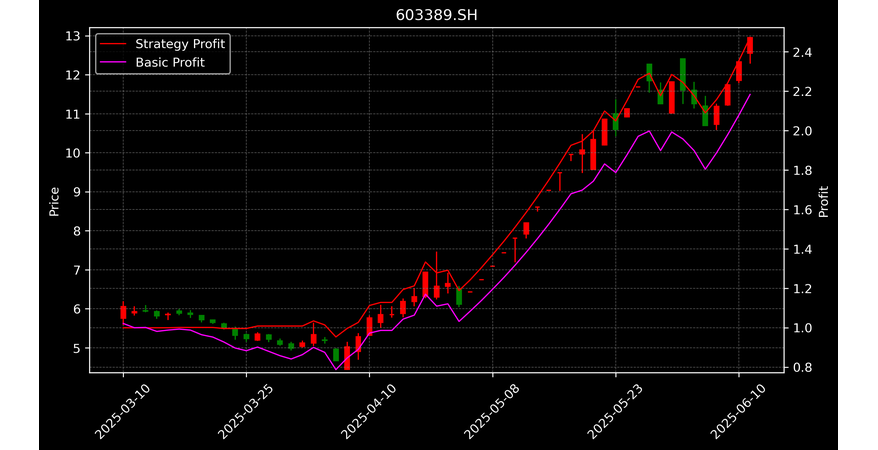Select the Strategy Profit legend label
Screen dimensions: 878x450
tap(180, 44)
